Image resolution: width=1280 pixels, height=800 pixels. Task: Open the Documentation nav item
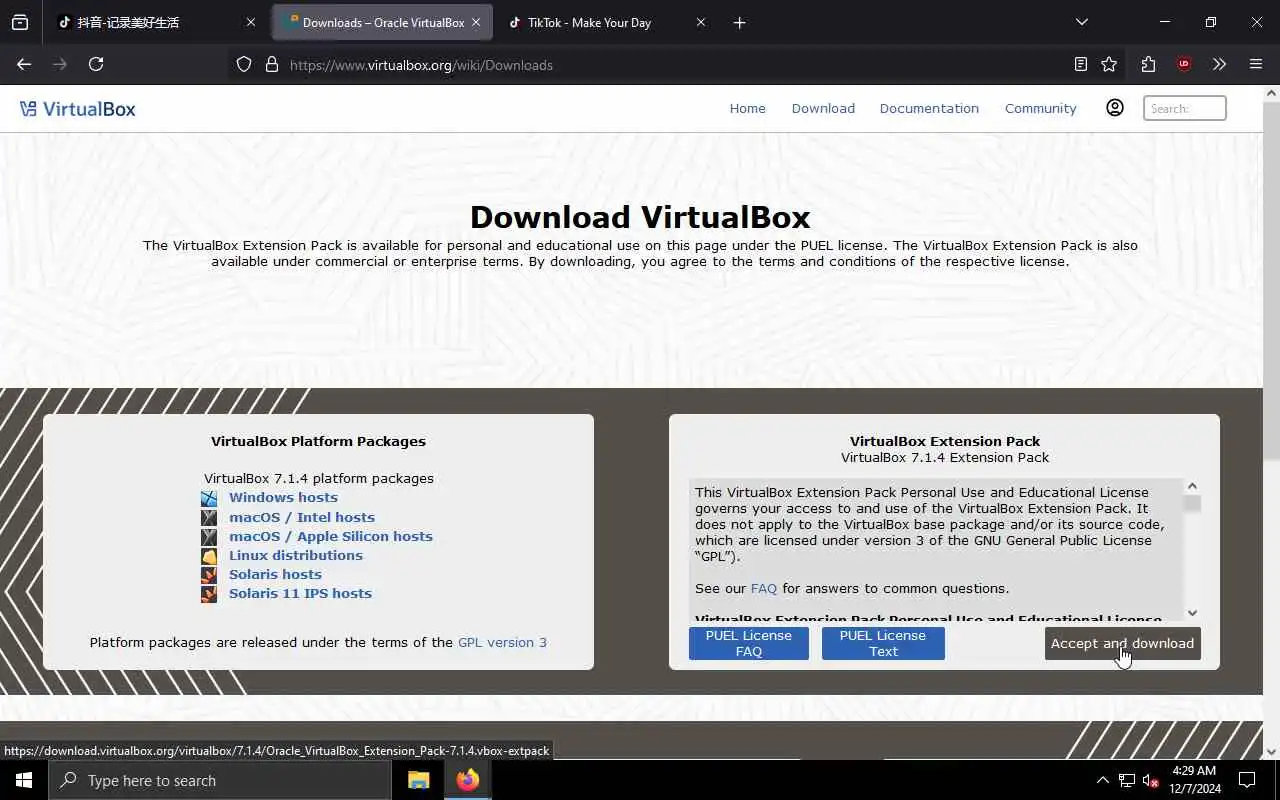(929, 108)
